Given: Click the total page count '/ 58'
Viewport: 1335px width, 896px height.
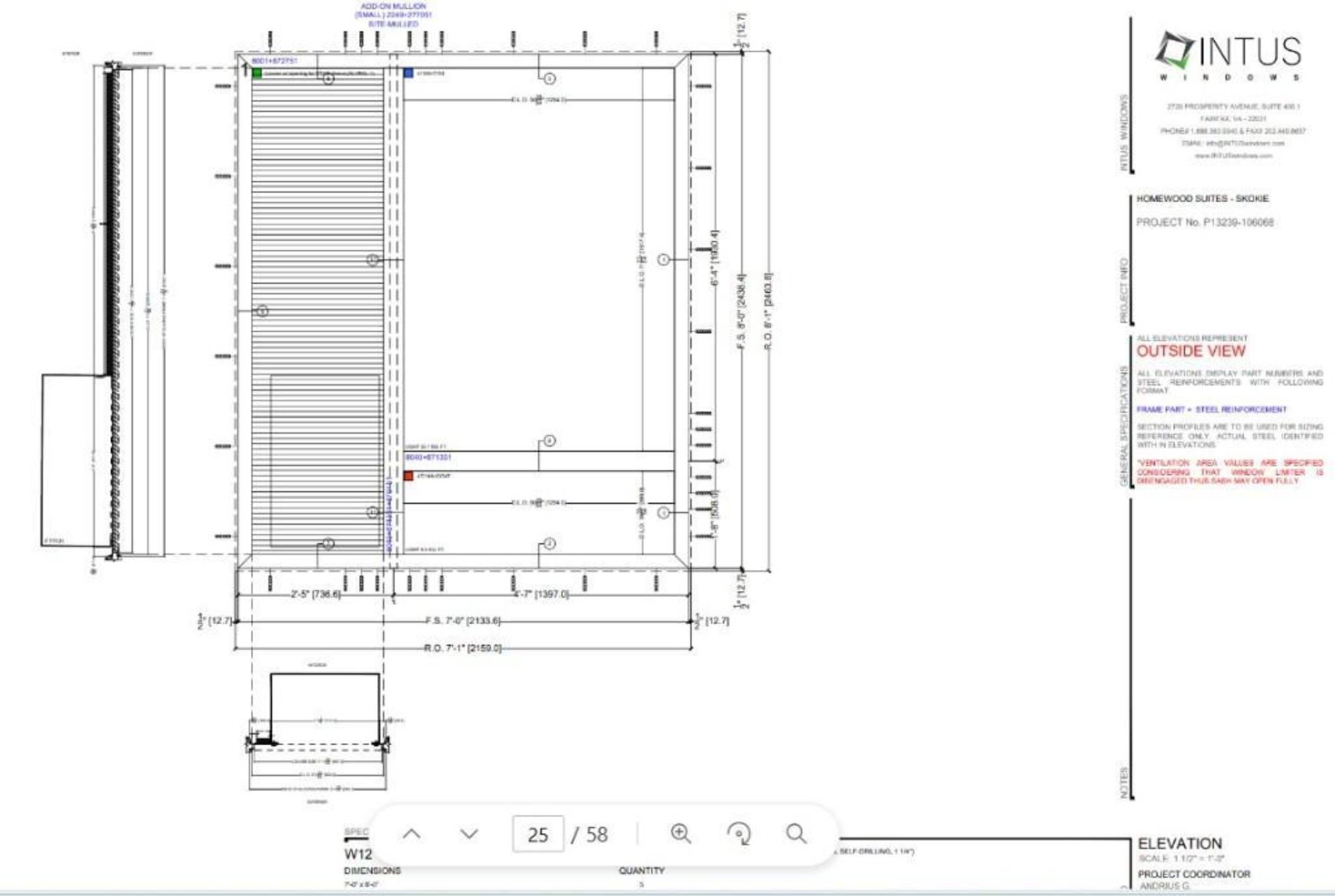Looking at the screenshot, I should point(590,835).
